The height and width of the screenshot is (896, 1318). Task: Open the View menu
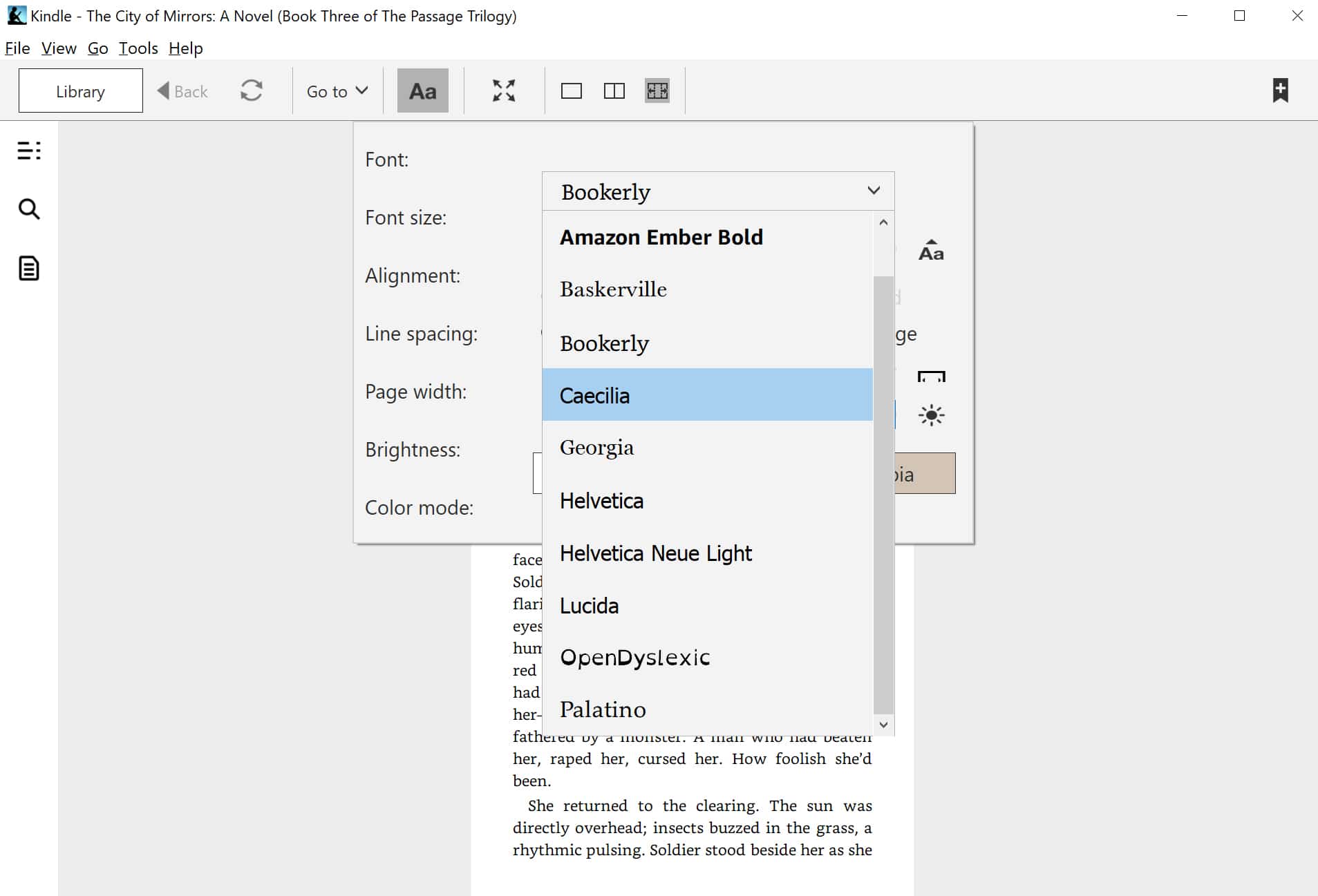click(x=59, y=48)
